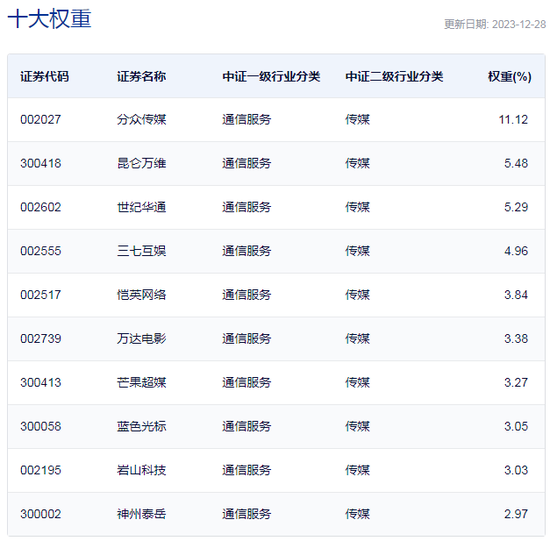Select security code 300002
The image size is (550, 541).
click(x=41, y=514)
